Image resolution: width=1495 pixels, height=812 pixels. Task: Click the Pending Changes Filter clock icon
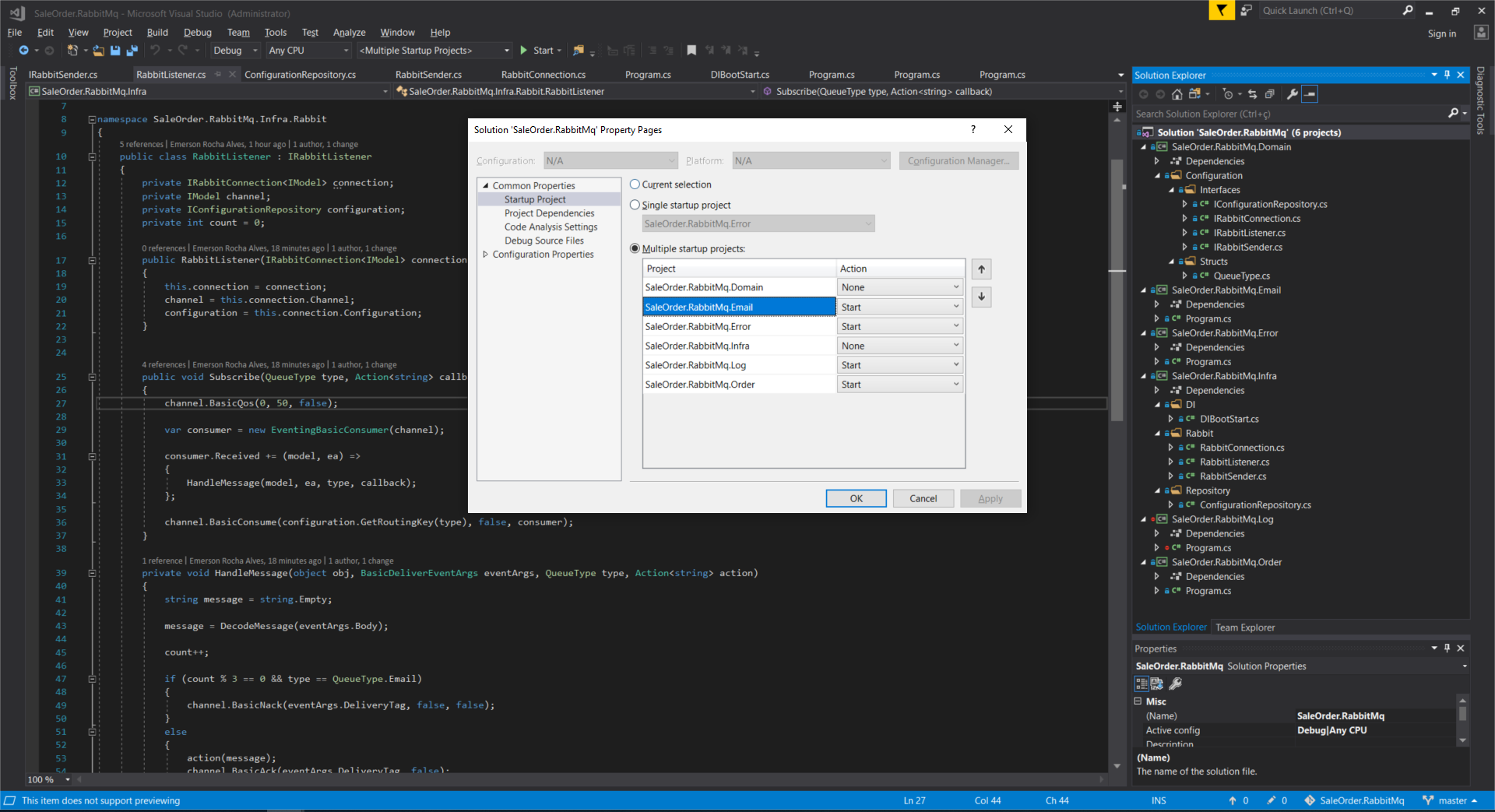click(x=1228, y=94)
